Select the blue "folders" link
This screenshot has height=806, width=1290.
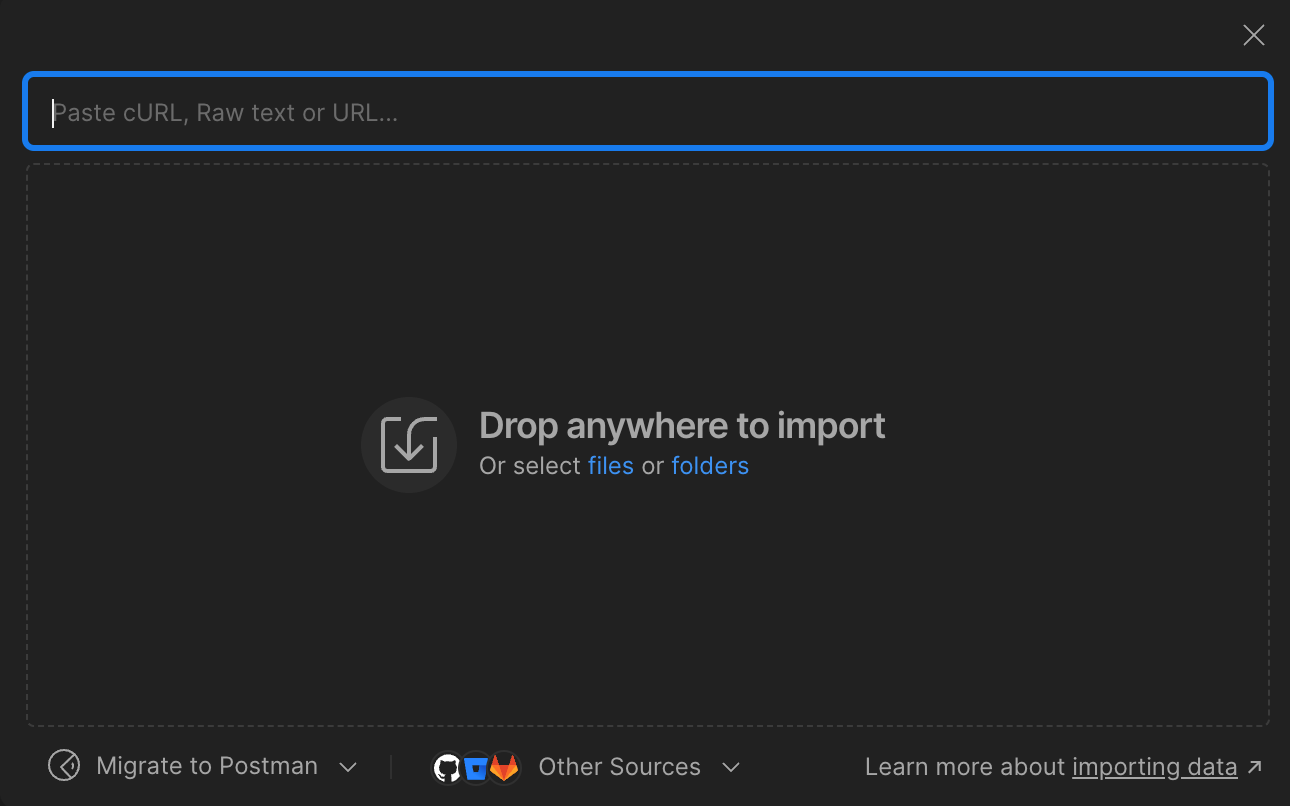pyautogui.click(x=710, y=466)
